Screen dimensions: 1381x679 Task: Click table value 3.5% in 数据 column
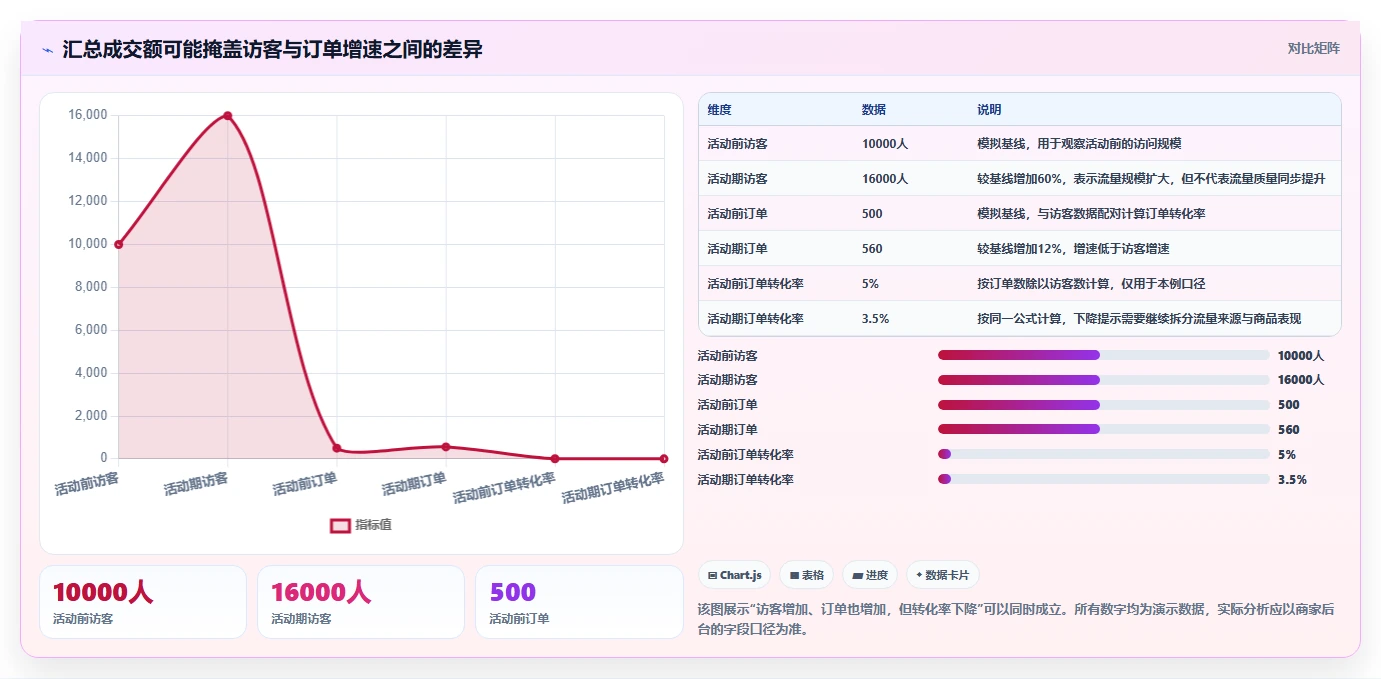pyautogui.click(x=875, y=319)
